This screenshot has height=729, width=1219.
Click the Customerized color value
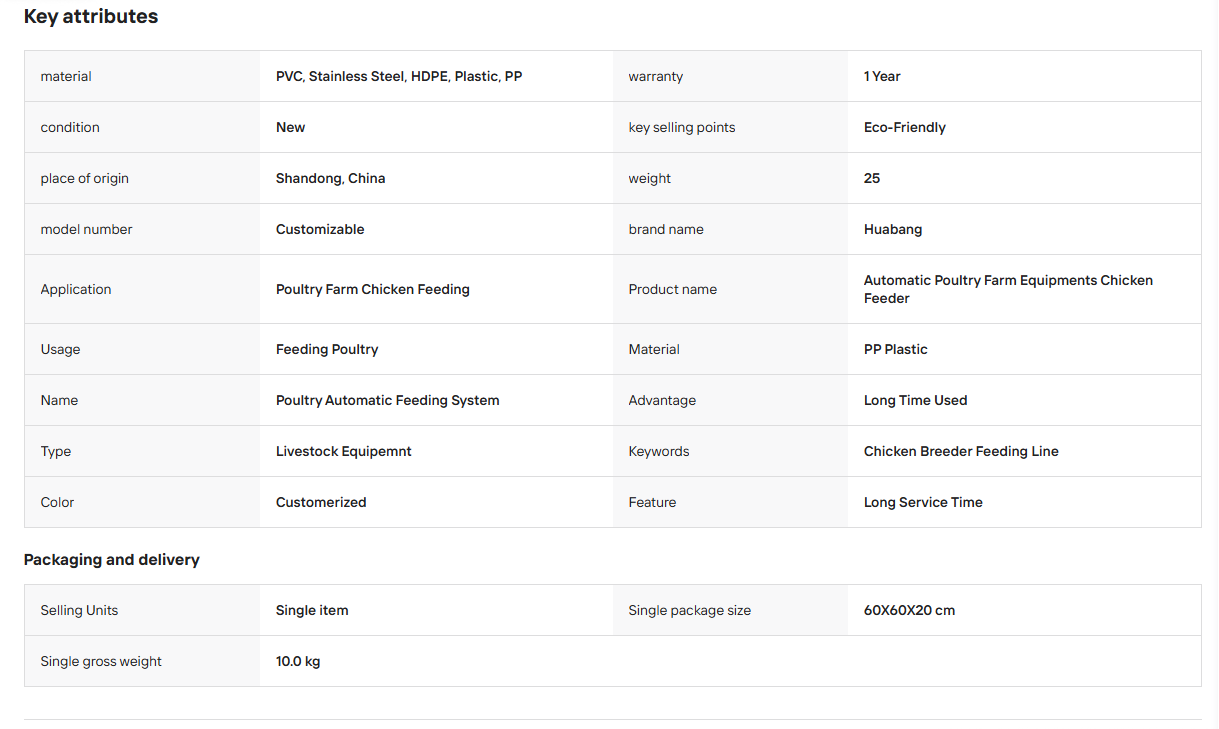pyautogui.click(x=321, y=502)
